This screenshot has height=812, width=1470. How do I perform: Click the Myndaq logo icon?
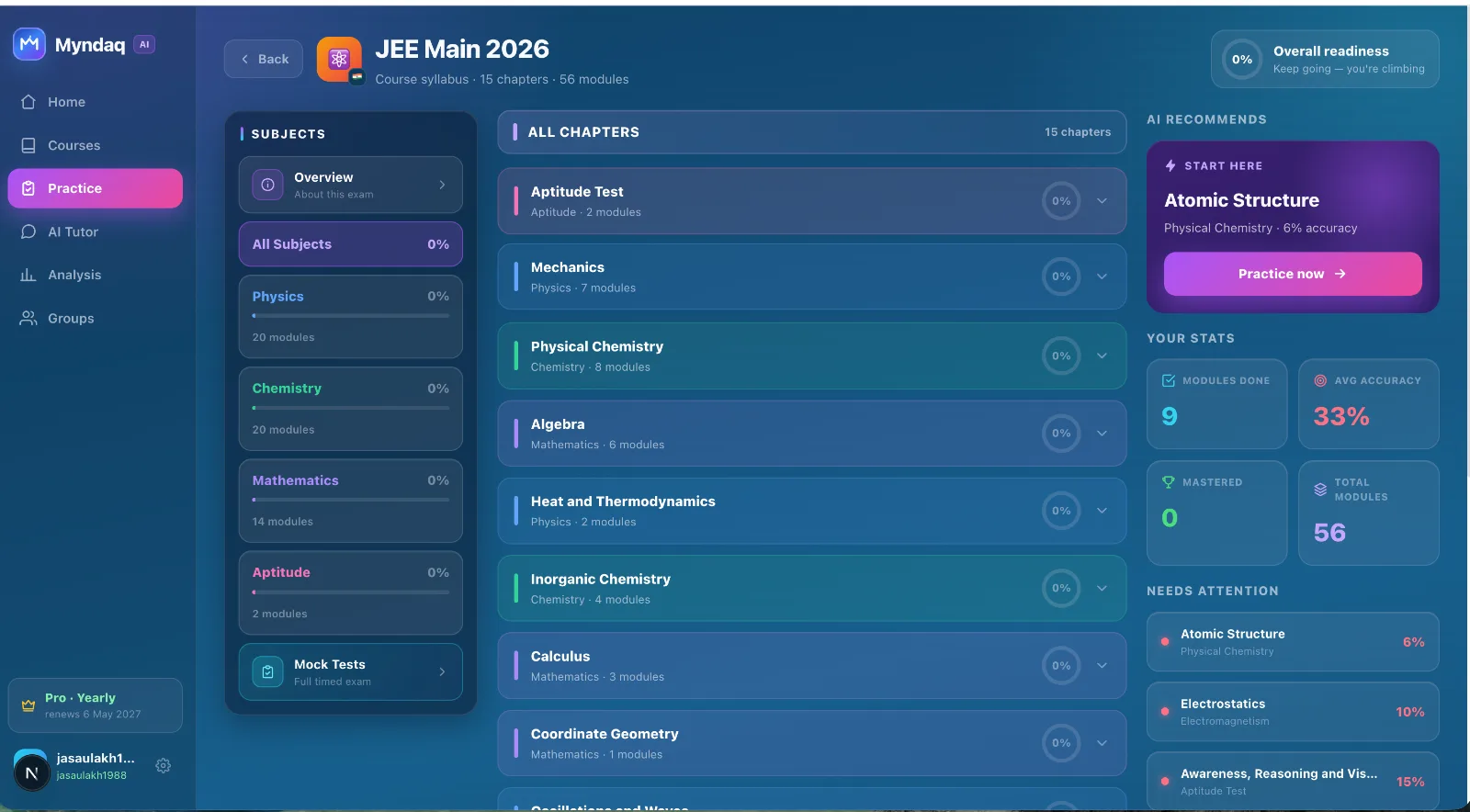click(29, 43)
